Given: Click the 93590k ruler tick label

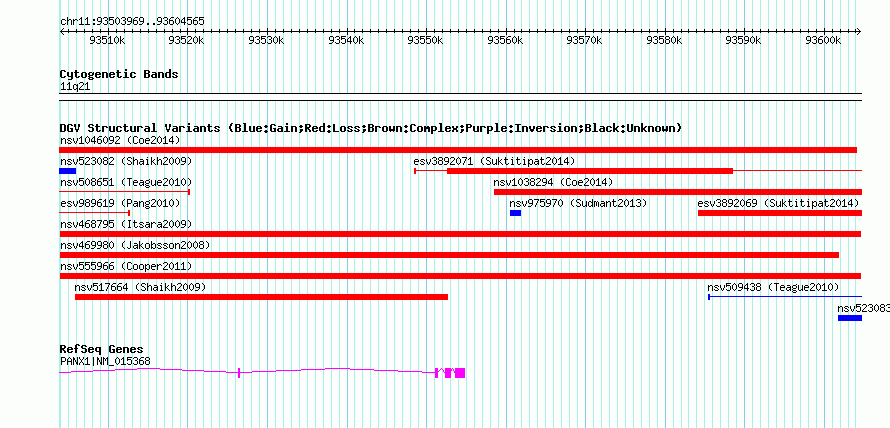Looking at the screenshot, I should tap(744, 41).
